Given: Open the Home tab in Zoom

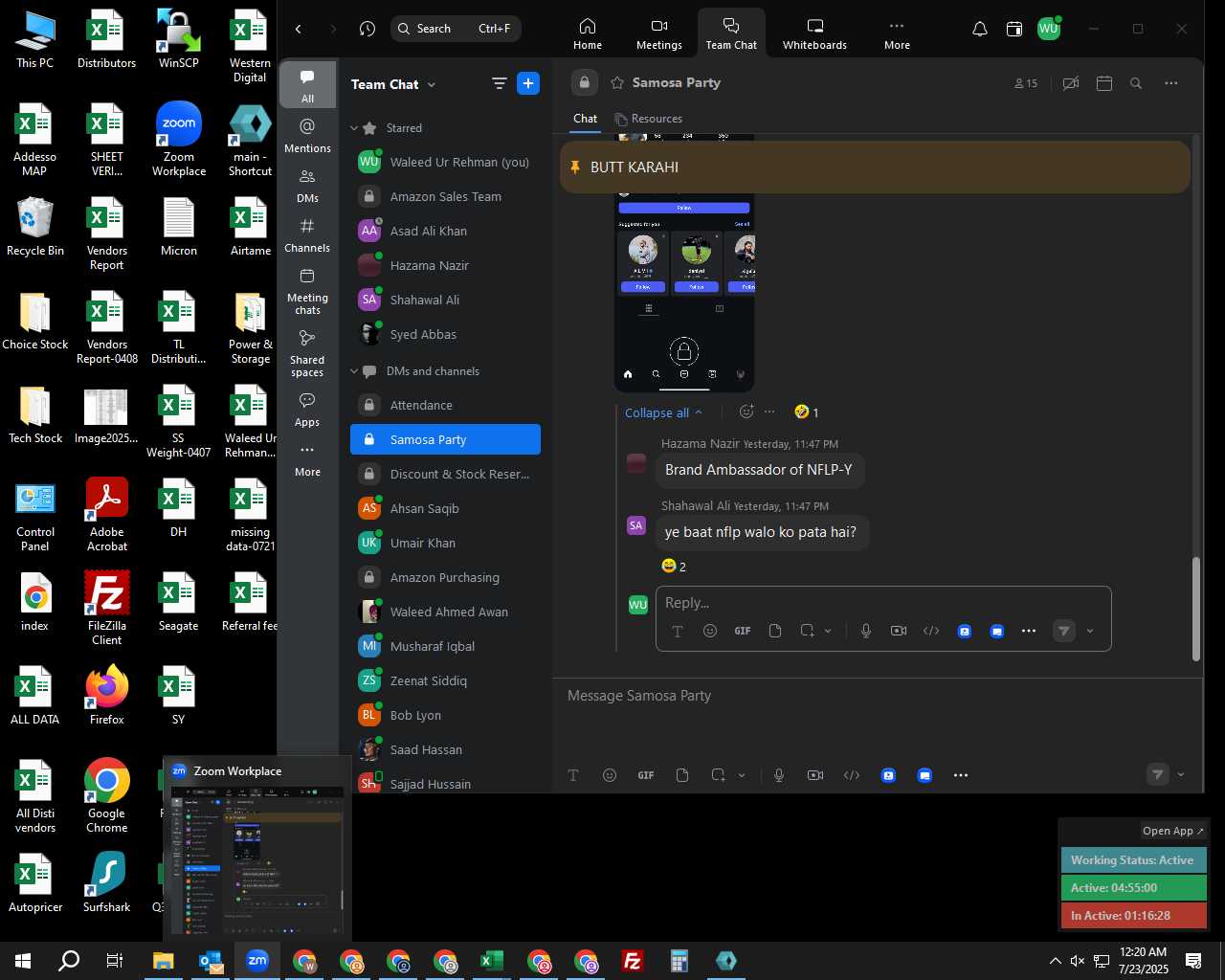Looking at the screenshot, I should point(588,33).
